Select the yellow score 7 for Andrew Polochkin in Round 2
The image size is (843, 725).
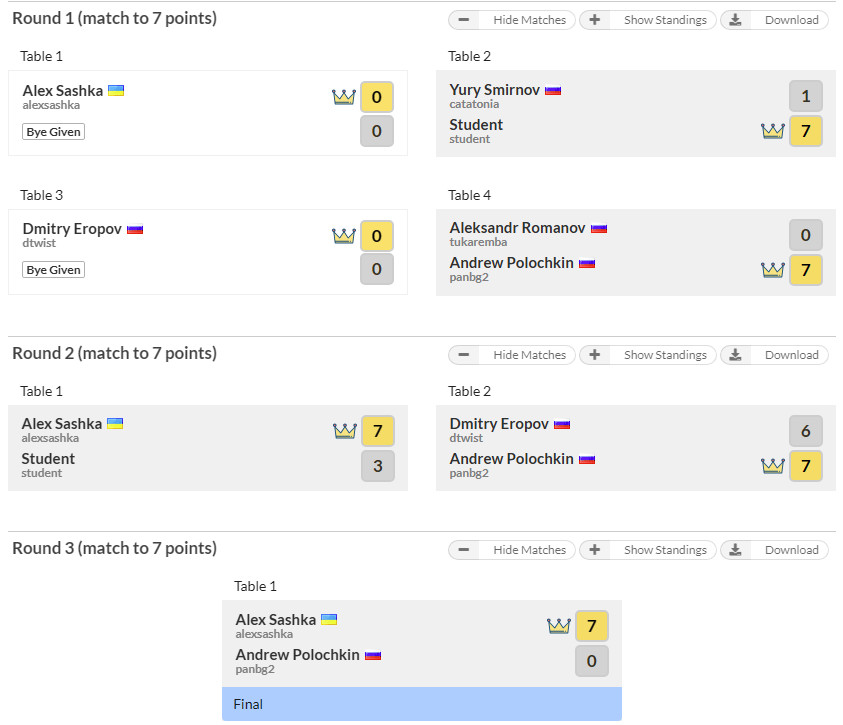point(805,465)
